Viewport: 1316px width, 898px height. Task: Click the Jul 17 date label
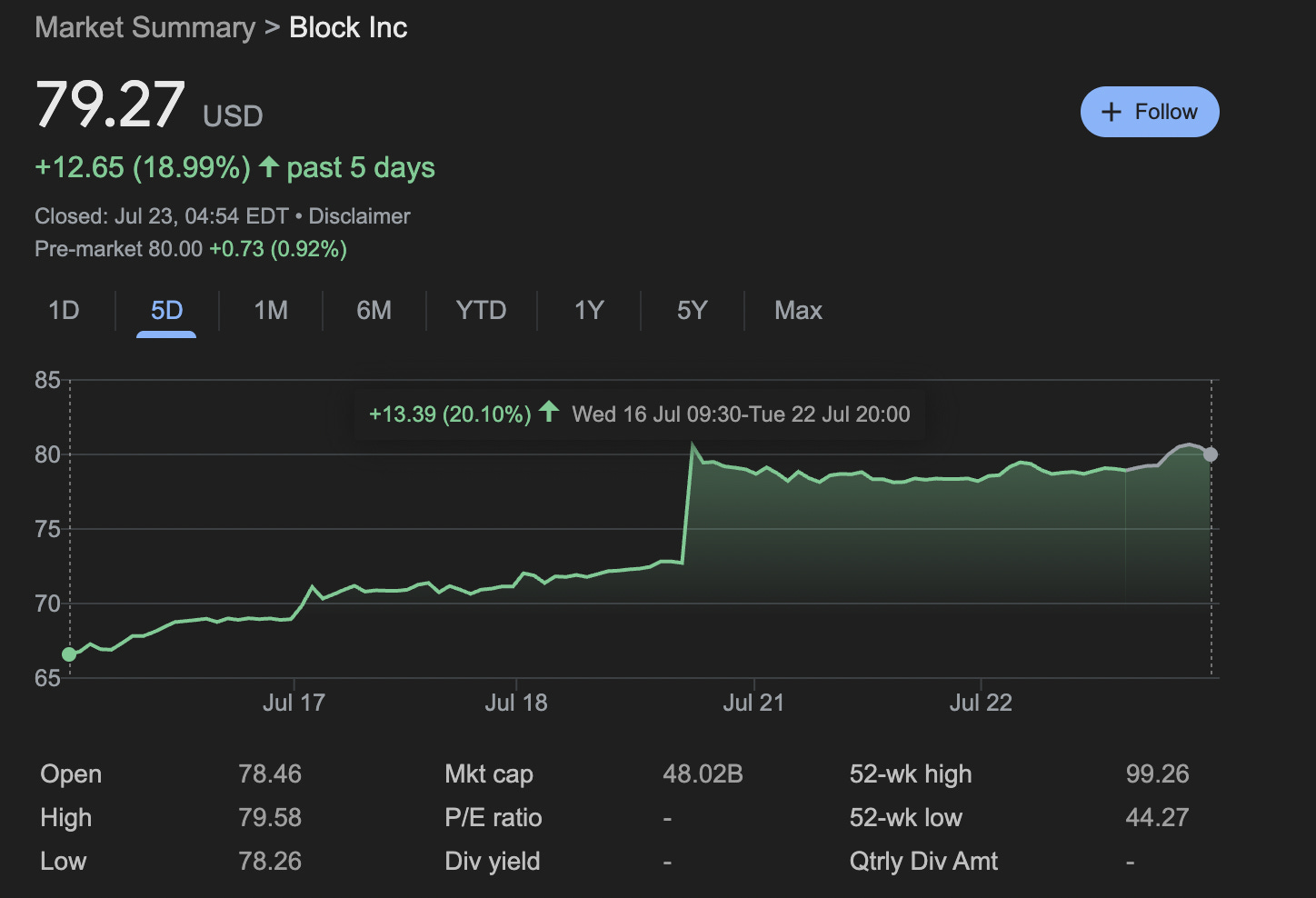tap(294, 703)
